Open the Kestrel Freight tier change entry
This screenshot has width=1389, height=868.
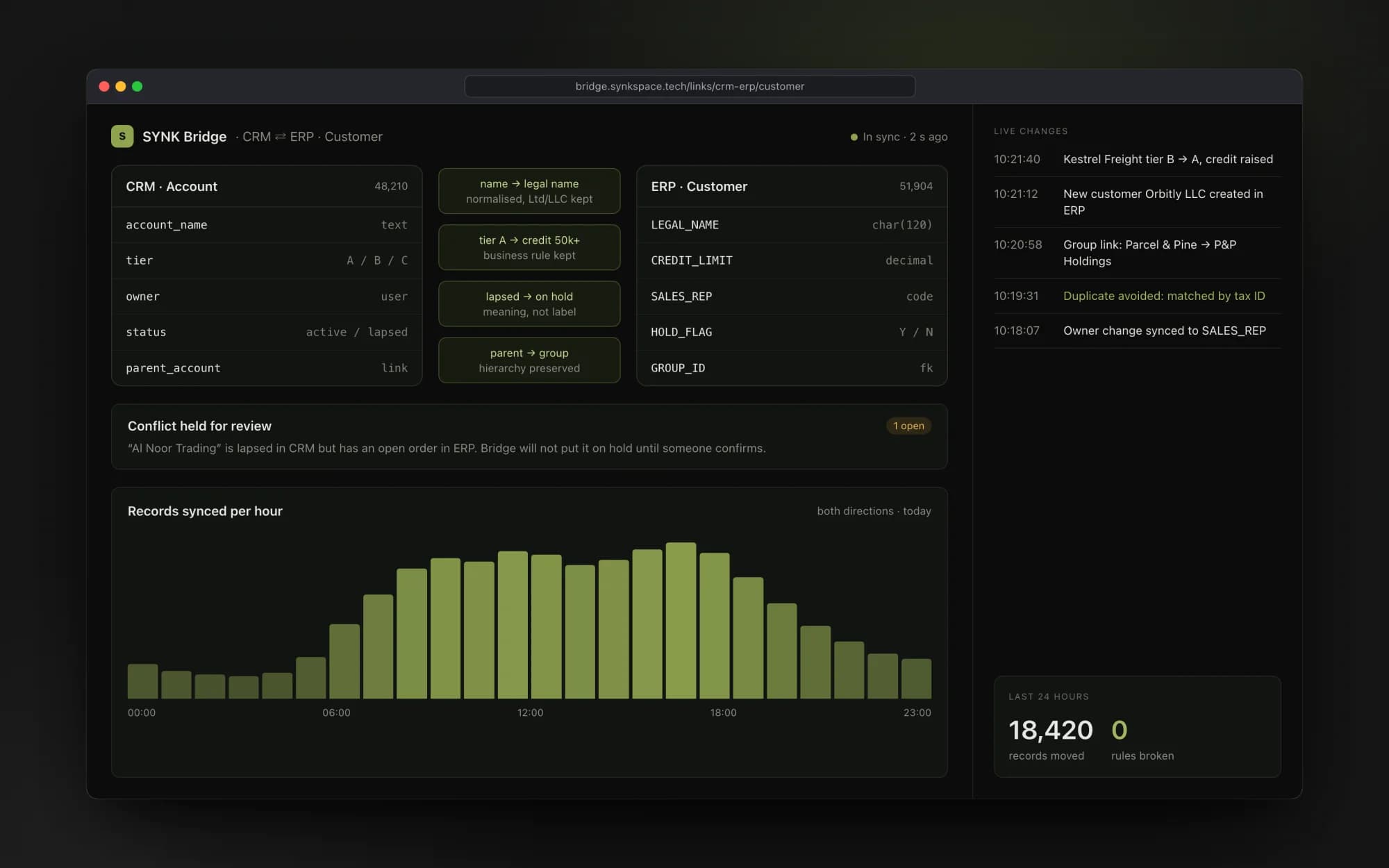[1137, 159]
